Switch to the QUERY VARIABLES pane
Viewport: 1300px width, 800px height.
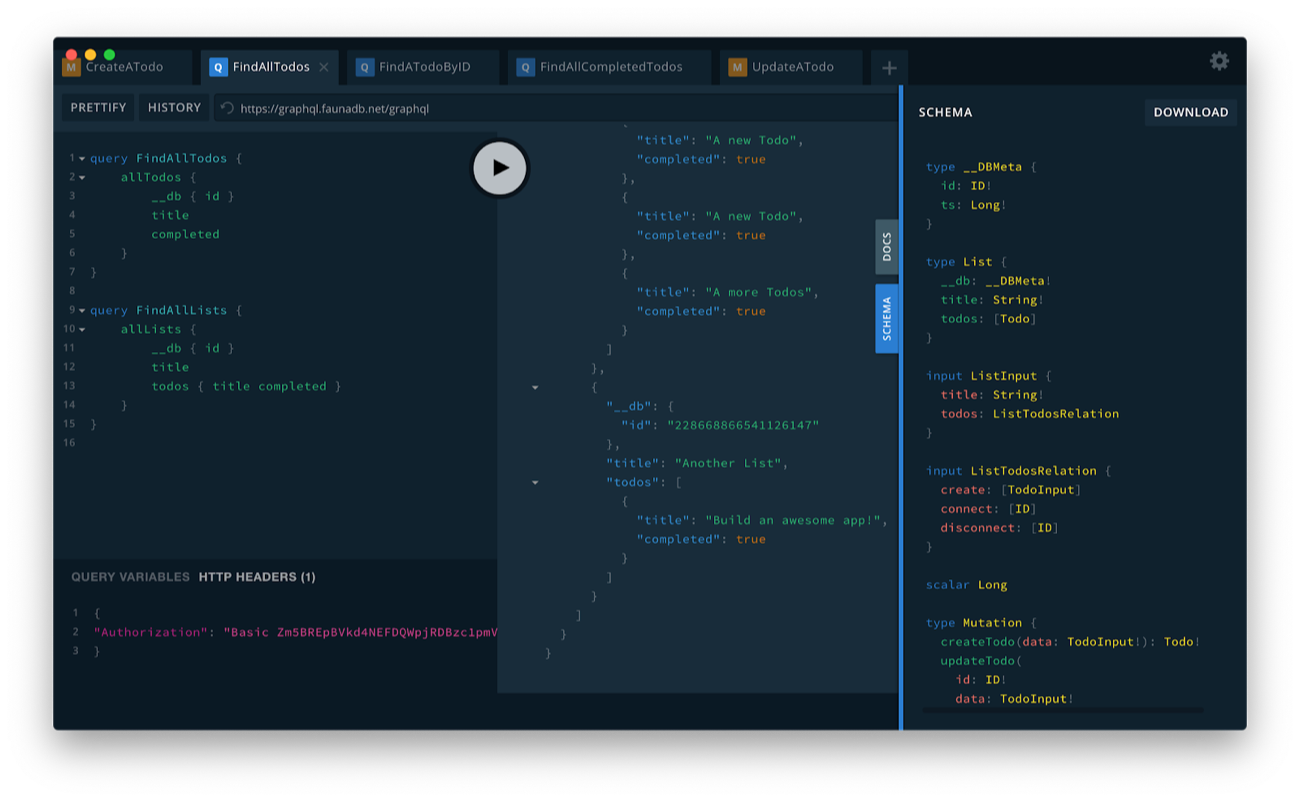click(130, 577)
